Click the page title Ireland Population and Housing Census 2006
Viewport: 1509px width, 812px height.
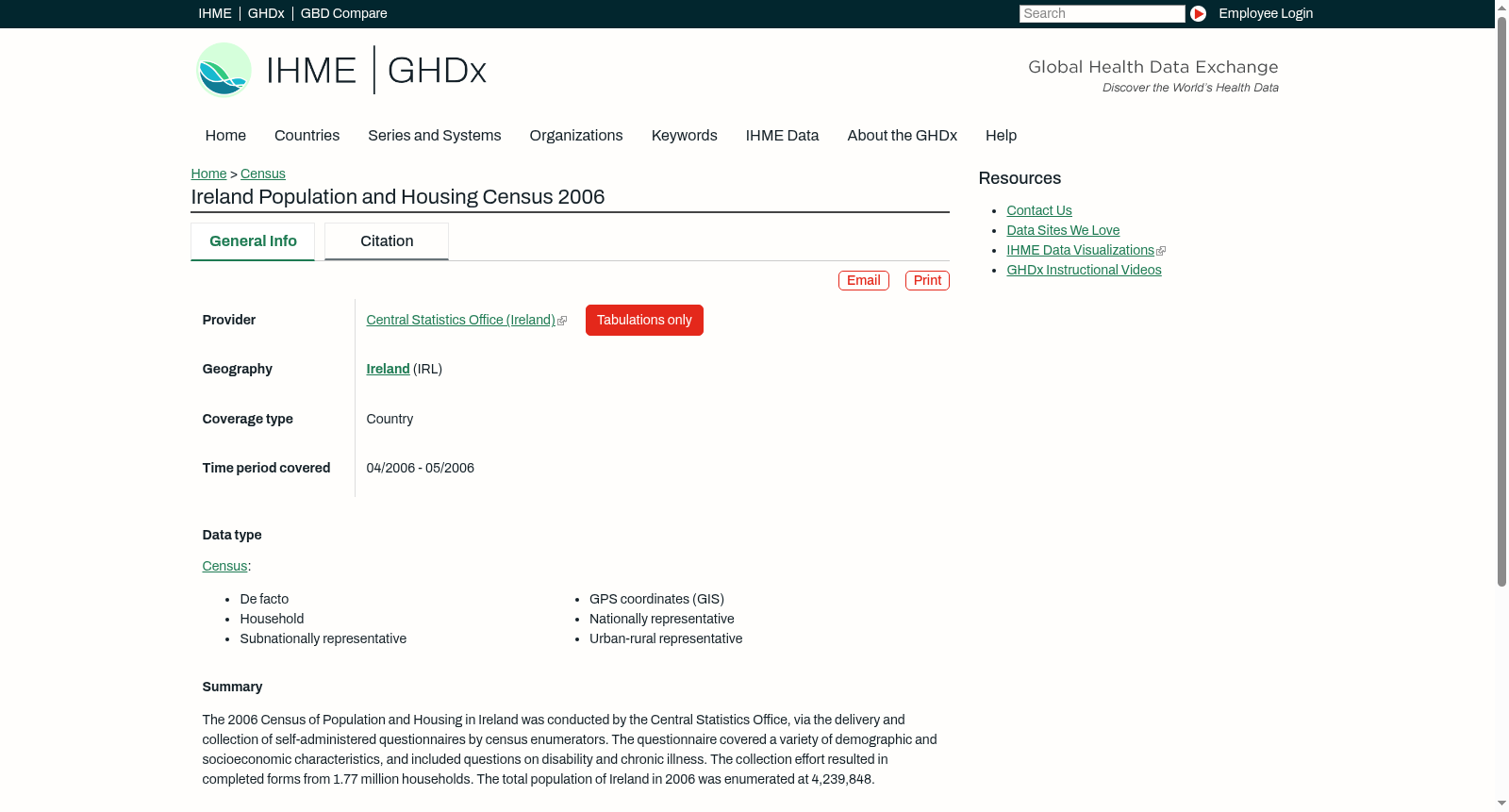pyautogui.click(x=398, y=197)
